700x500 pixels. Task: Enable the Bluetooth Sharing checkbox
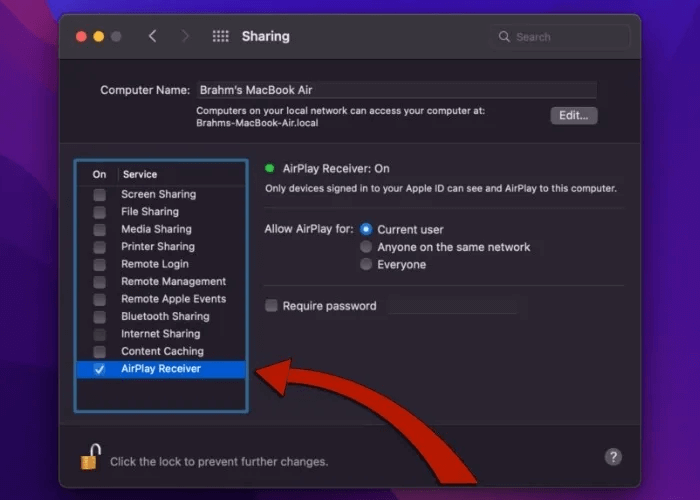tap(100, 317)
